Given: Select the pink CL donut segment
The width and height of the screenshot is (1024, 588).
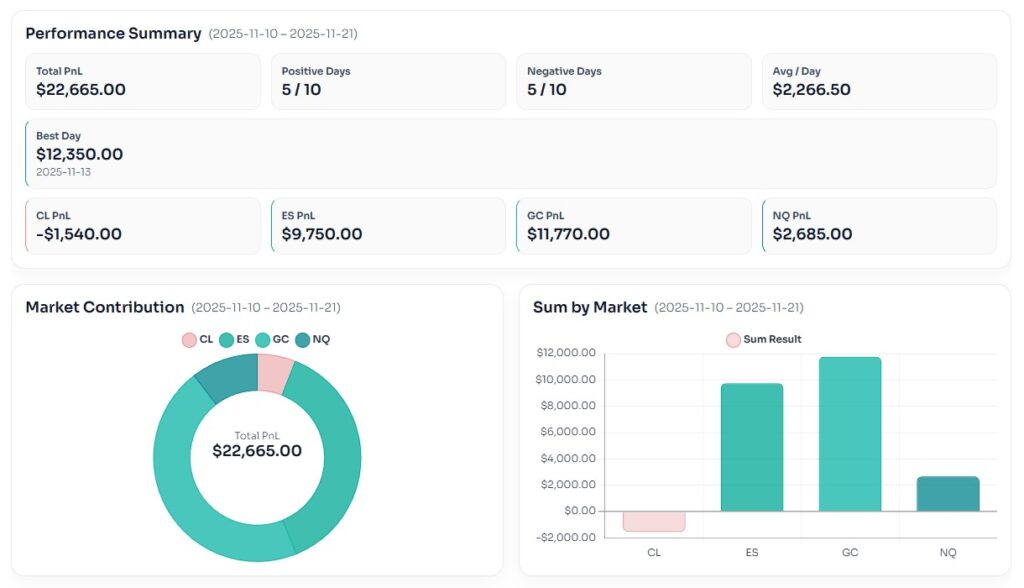Looking at the screenshot, I should click(274, 372).
